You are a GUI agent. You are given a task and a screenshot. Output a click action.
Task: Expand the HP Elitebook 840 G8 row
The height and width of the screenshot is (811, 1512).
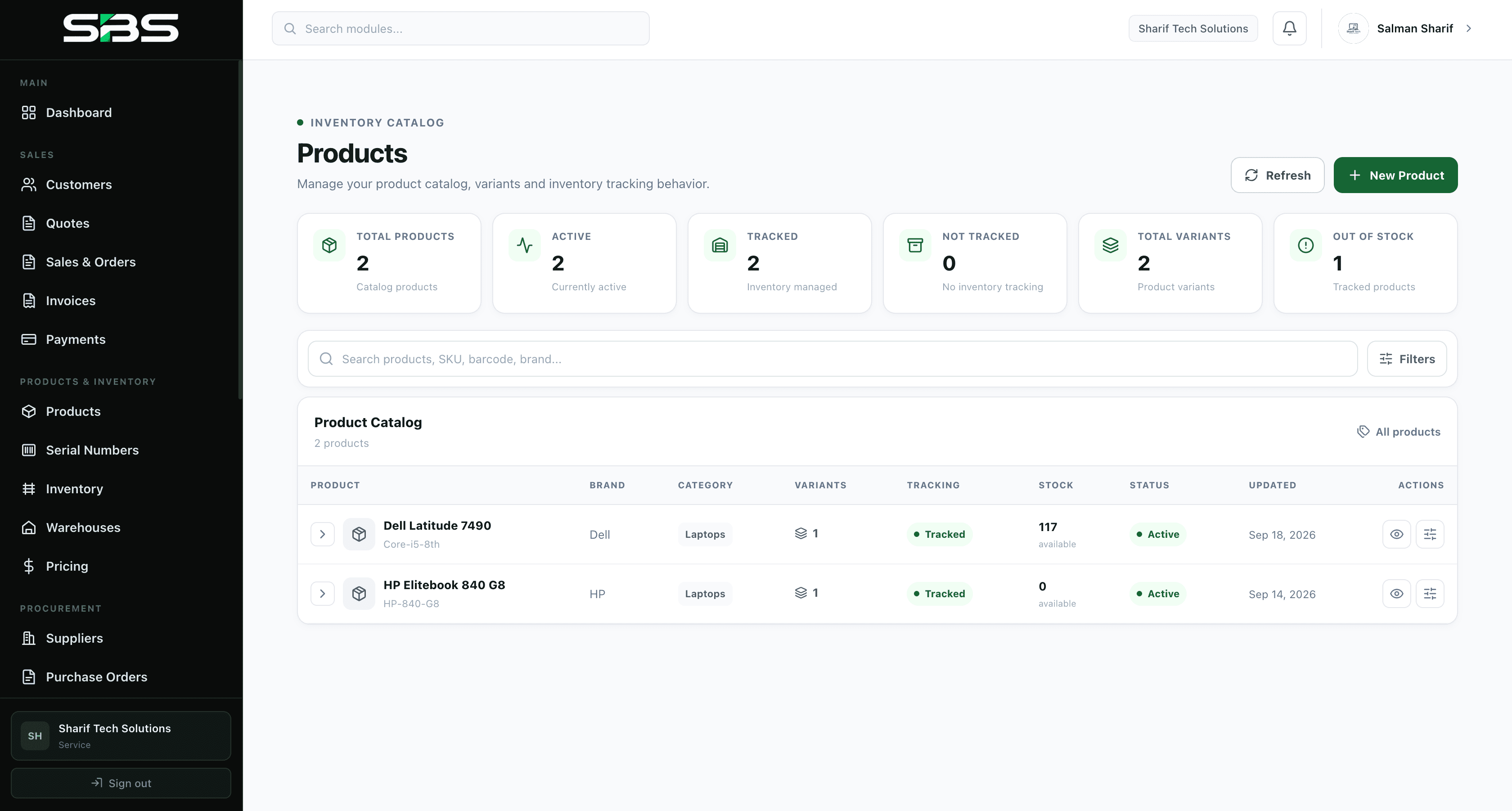(322, 593)
